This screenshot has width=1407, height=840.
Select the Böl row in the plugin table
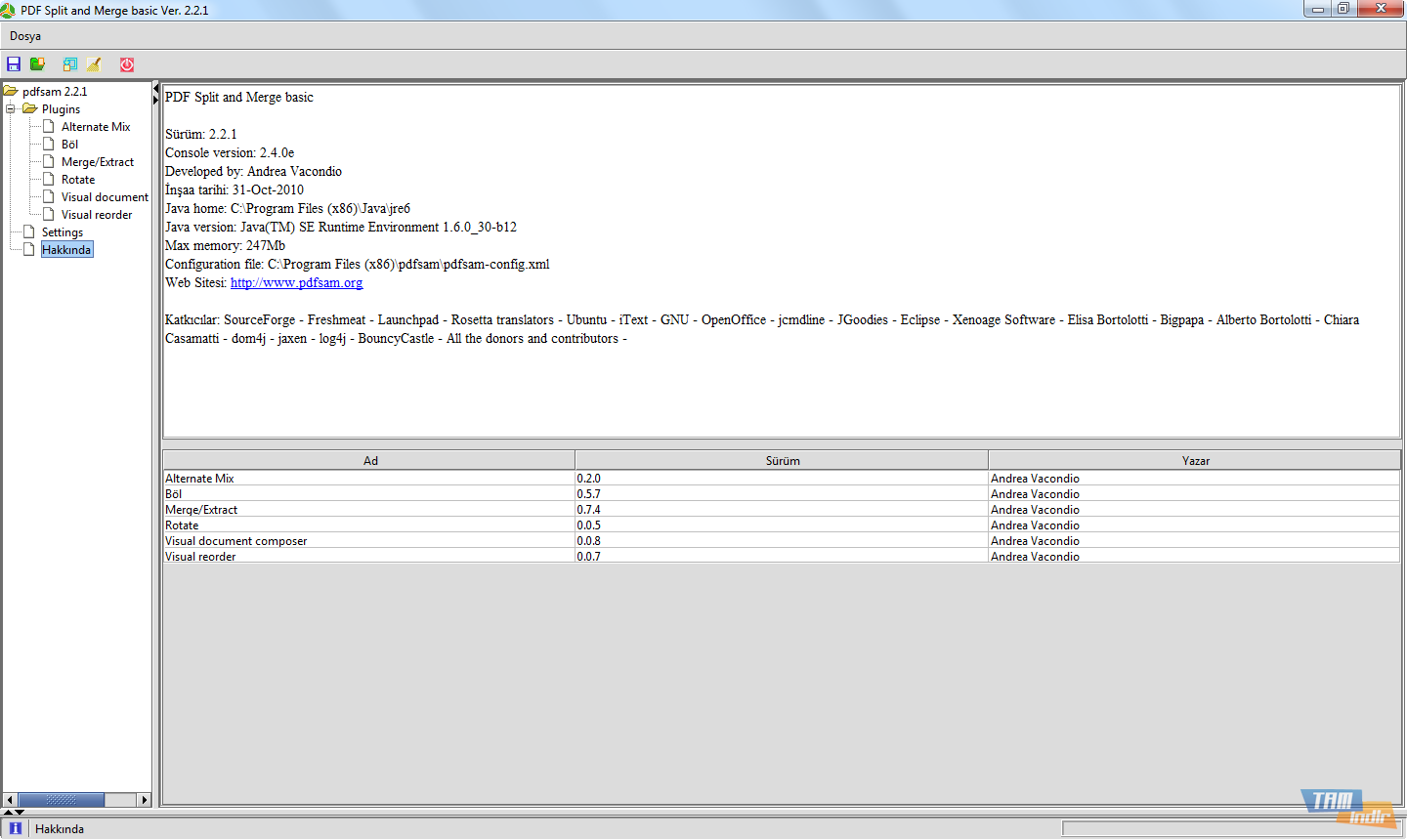point(782,494)
